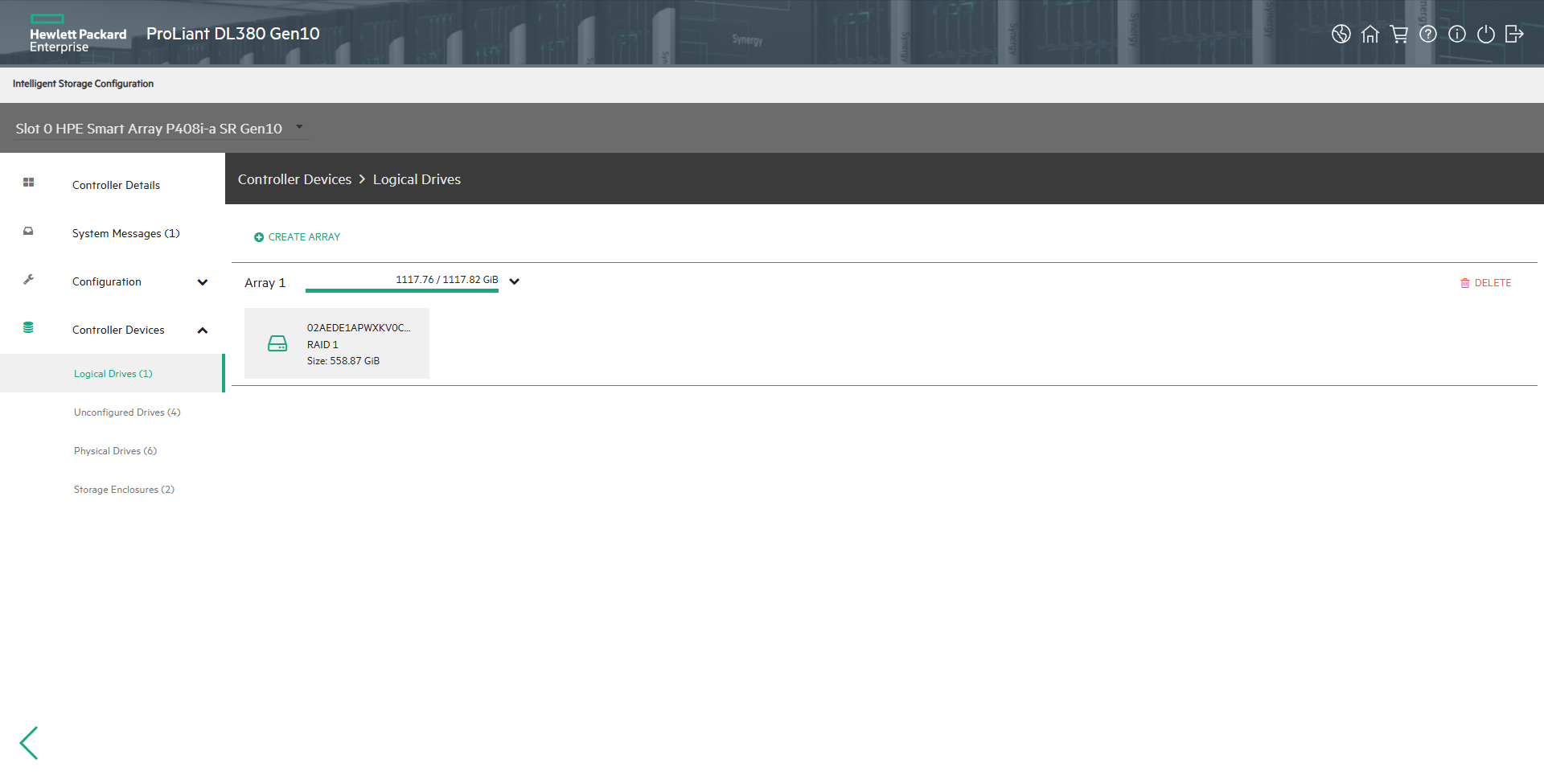Collapse the Controller Devices section
The width and height of the screenshot is (1544, 784).
(x=203, y=330)
